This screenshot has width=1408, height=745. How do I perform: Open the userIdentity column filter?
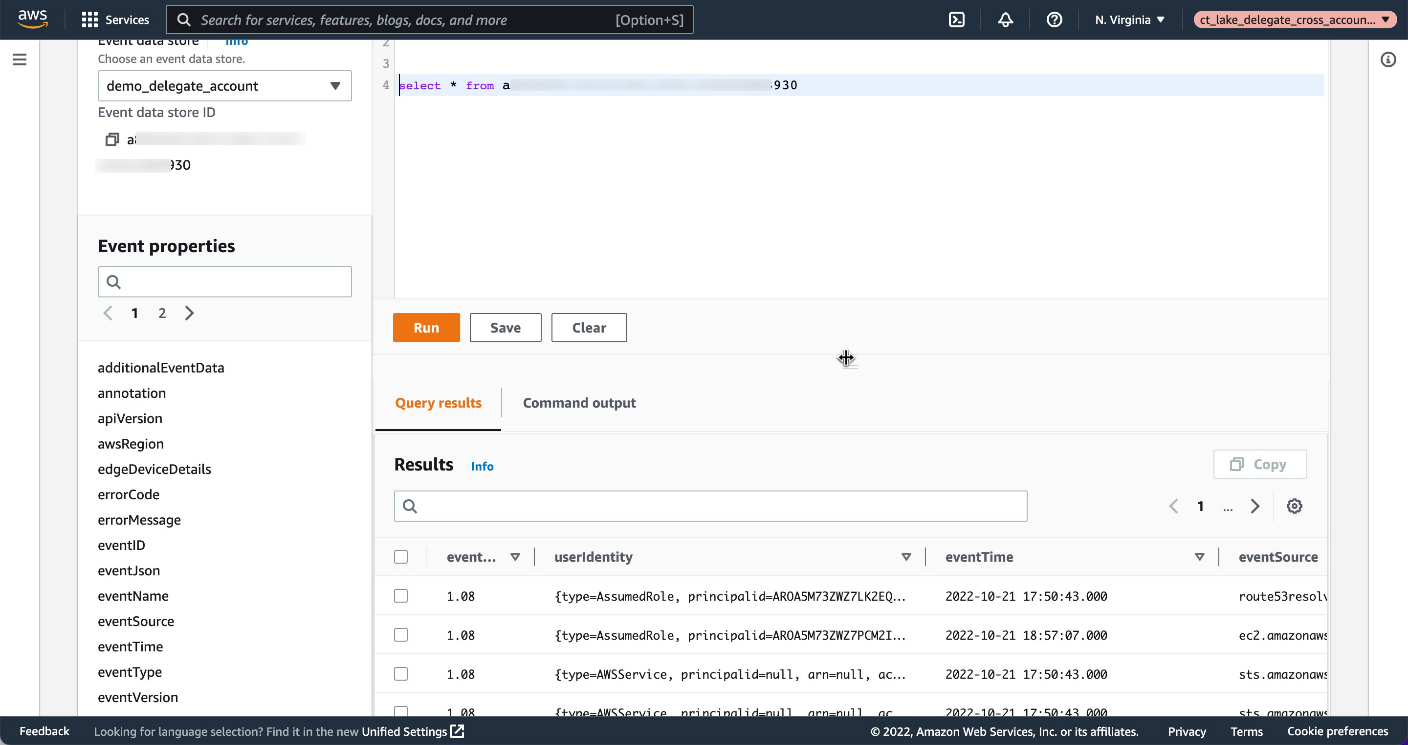tap(906, 556)
